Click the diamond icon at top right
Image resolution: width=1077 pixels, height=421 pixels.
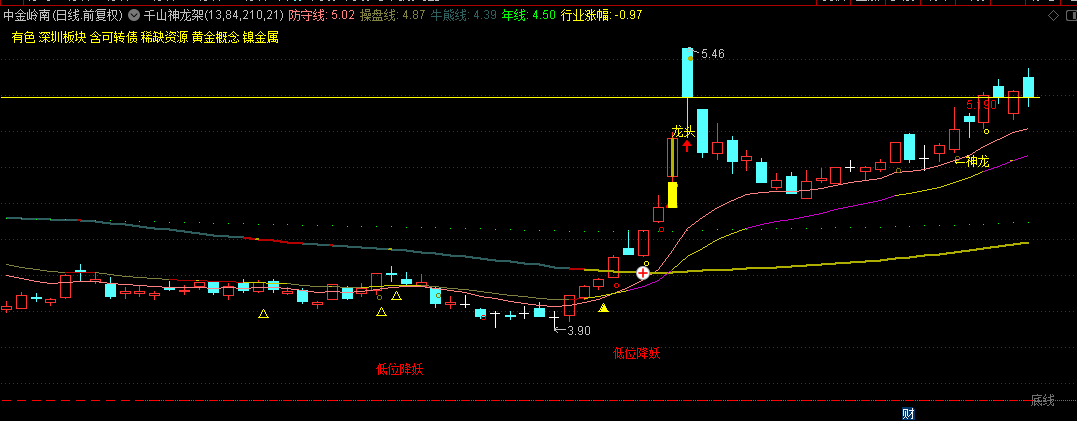[1052, 15]
